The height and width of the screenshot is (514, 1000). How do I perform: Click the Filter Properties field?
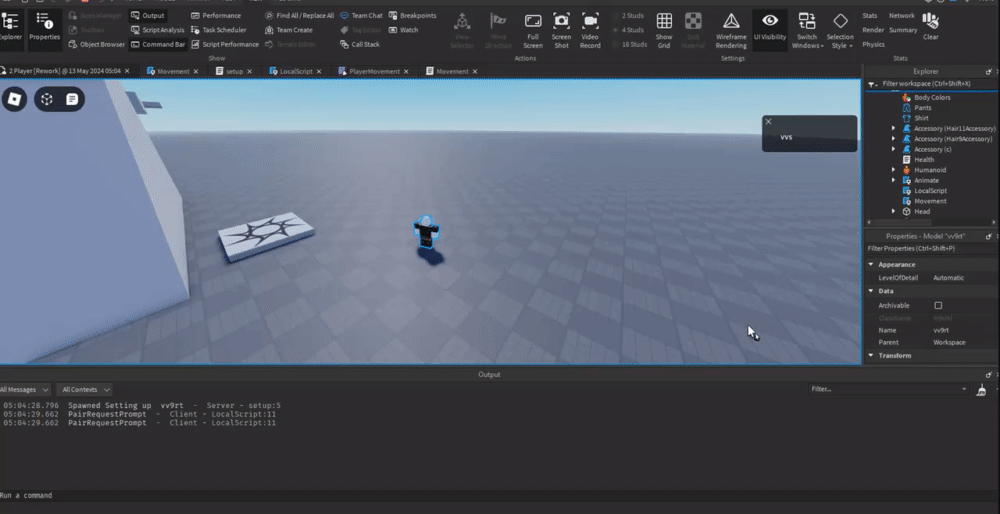pyautogui.click(x=931, y=248)
